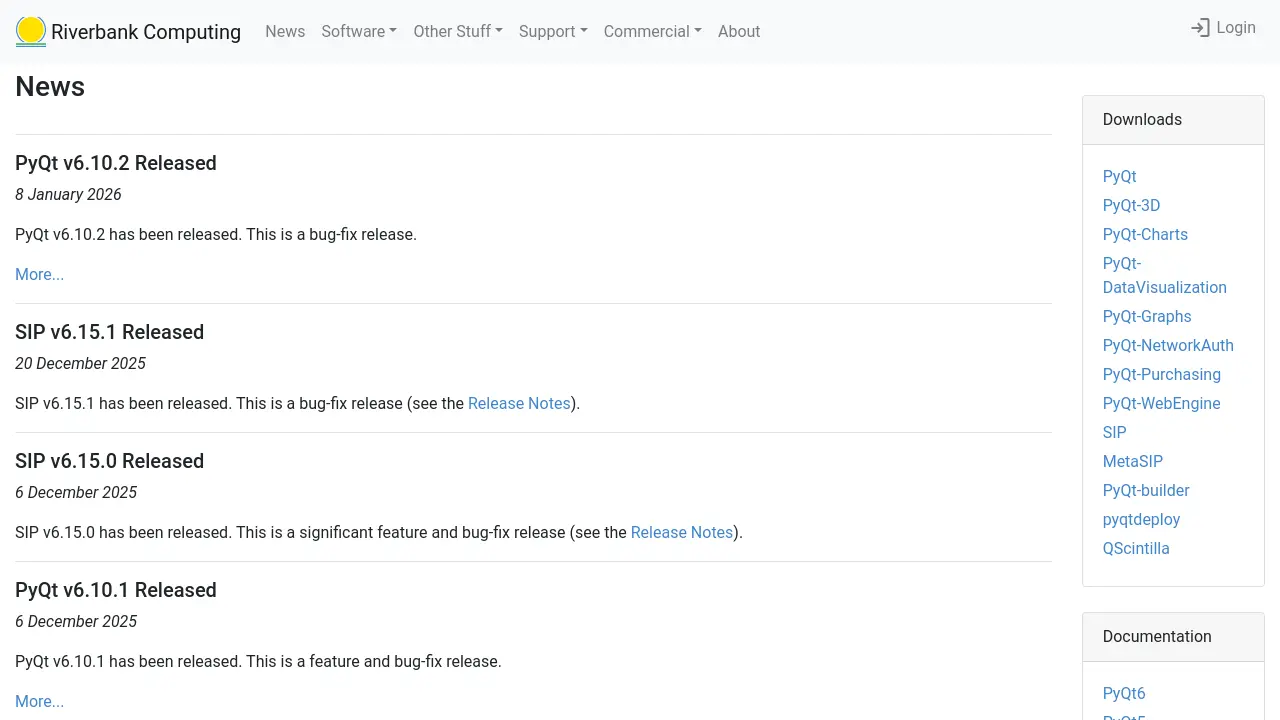Click the News page heading
This screenshot has width=1280, height=720.
click(x=50, y=87)
